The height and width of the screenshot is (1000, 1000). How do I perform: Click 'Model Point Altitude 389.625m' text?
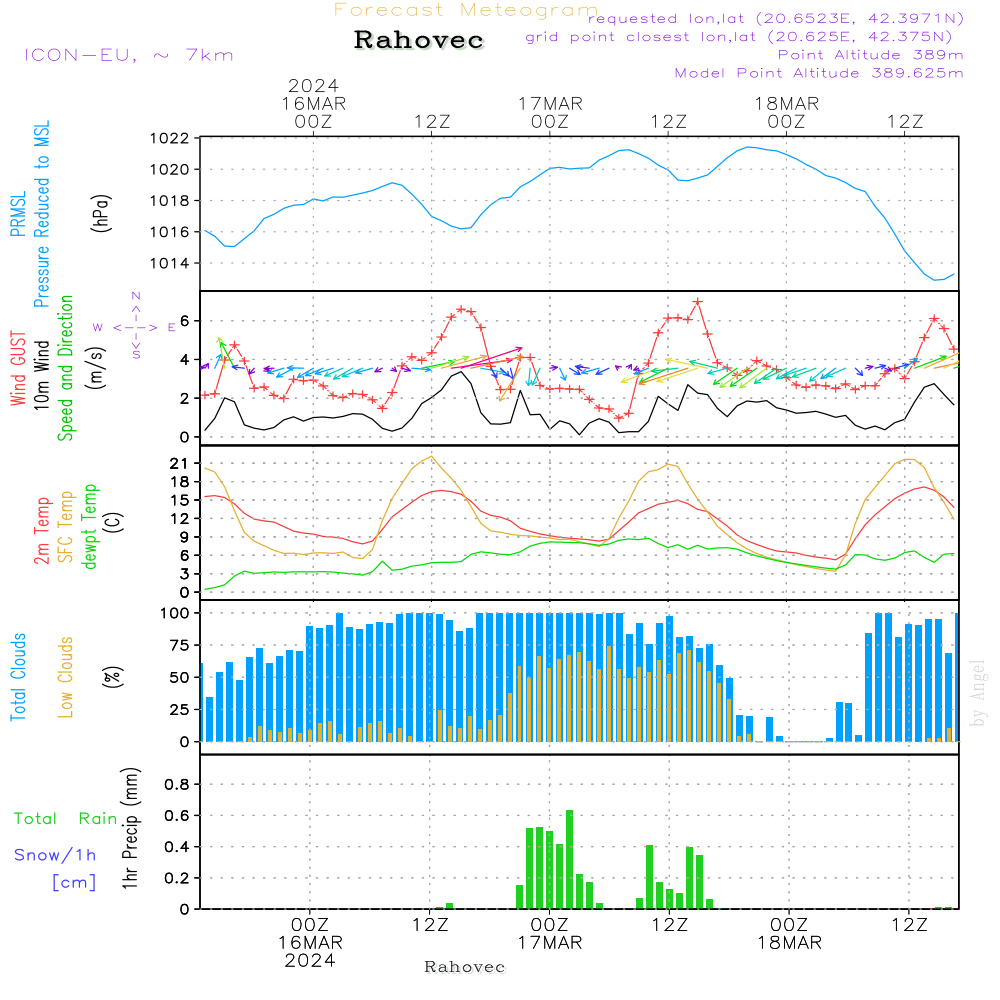819,73
